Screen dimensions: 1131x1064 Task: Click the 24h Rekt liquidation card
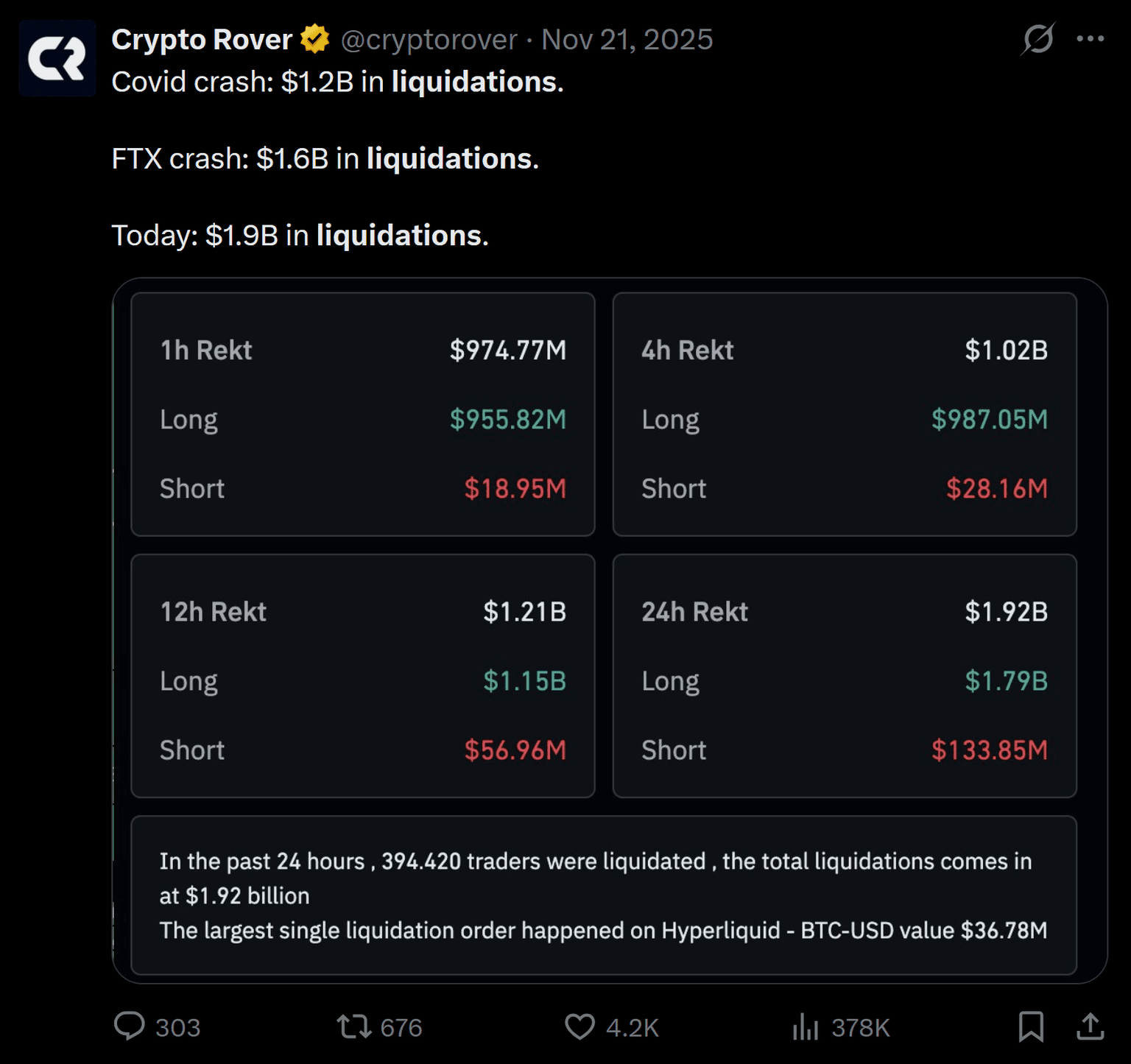pos(845,676)
